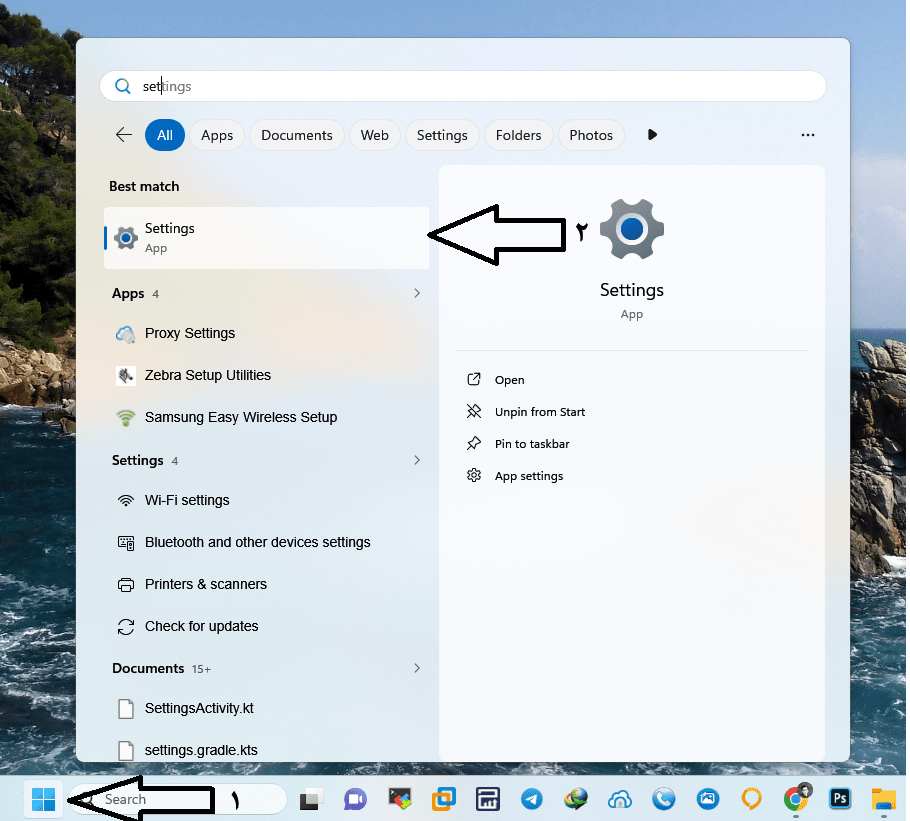Launch Telegram from the taskbar
910x821 pixels.
click(x=532, y=799)
